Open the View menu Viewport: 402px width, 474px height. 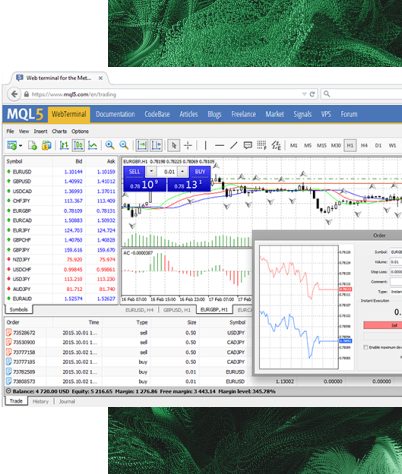point(24,131)
